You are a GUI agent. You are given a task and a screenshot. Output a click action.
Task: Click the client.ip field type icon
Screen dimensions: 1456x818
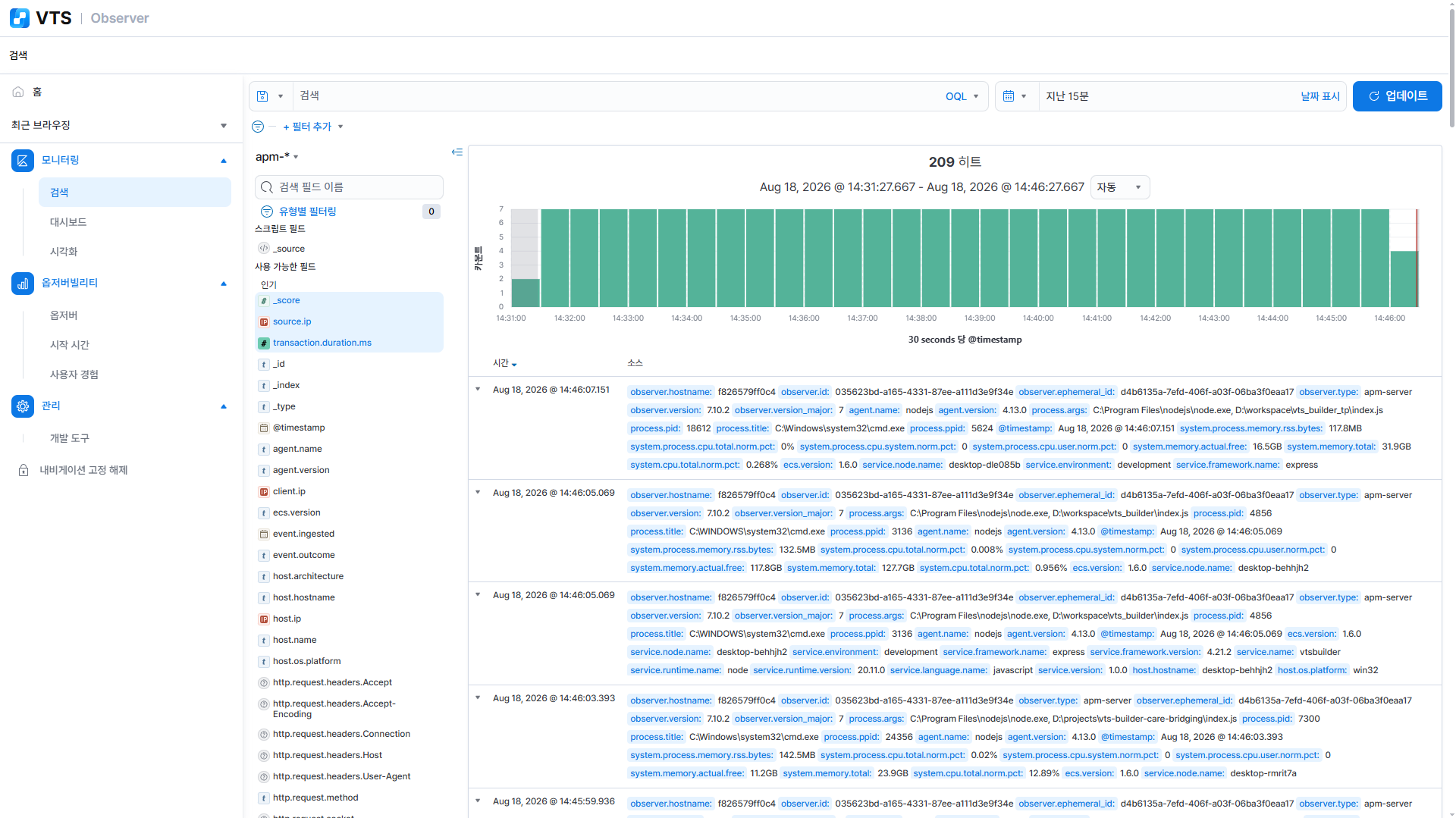(264, 492)
